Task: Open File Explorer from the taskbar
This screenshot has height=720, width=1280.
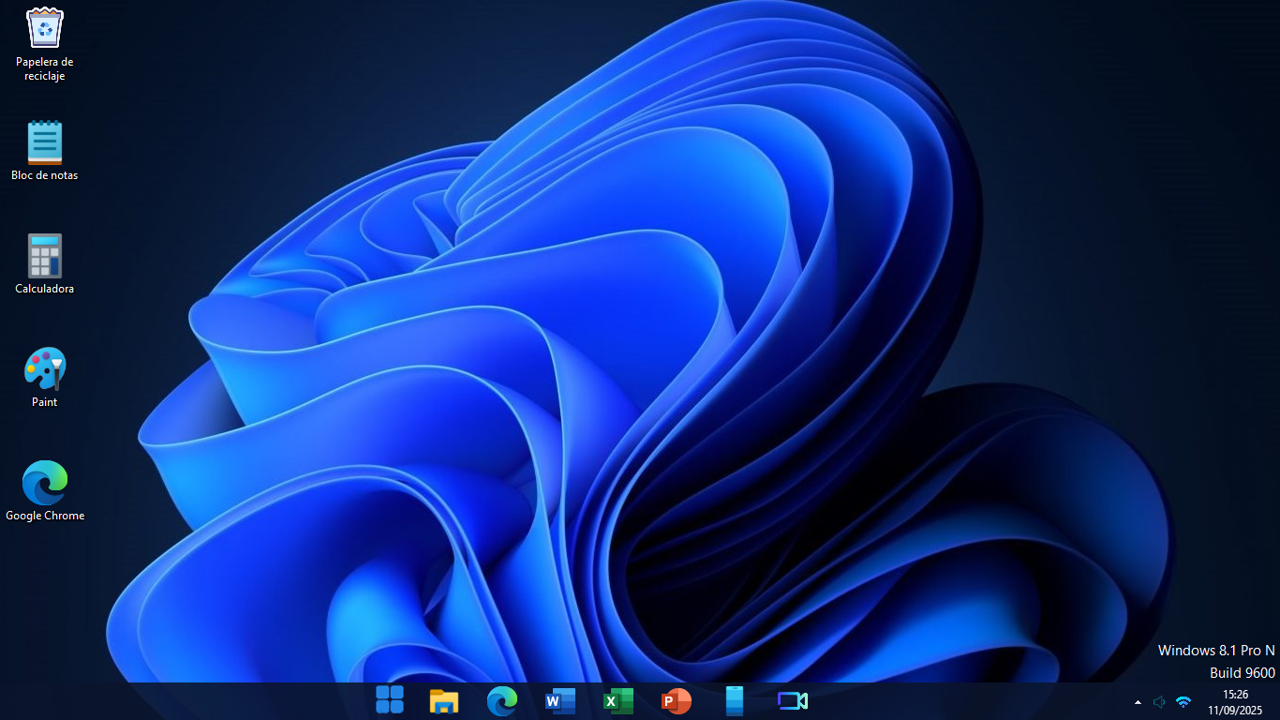Action: [444, 701]
